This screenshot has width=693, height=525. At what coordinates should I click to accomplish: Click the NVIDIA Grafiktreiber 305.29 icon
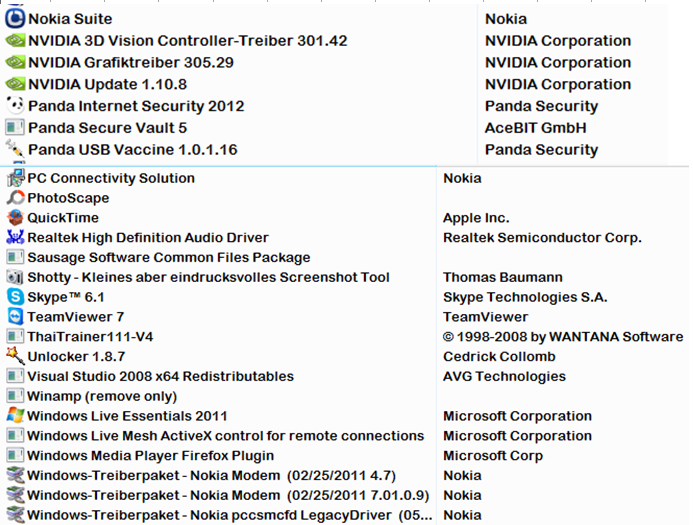click(x=15, y=62)
